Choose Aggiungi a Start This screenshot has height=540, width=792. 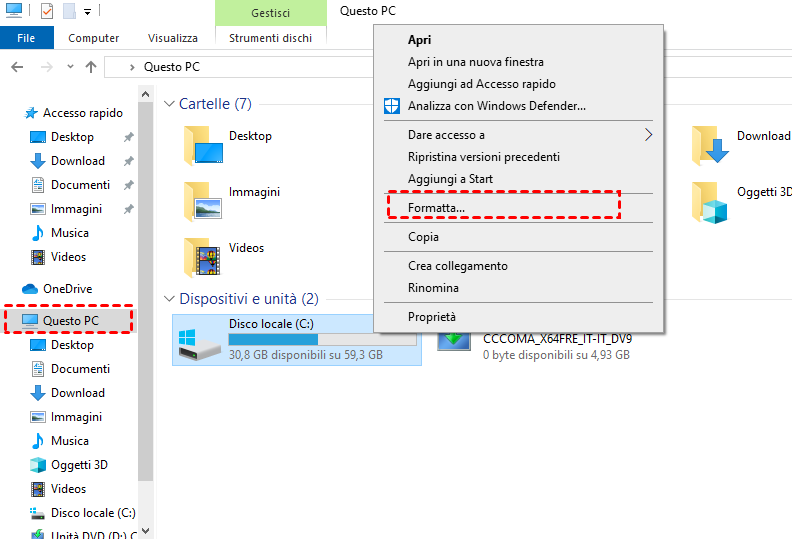[x=451, y=179]
